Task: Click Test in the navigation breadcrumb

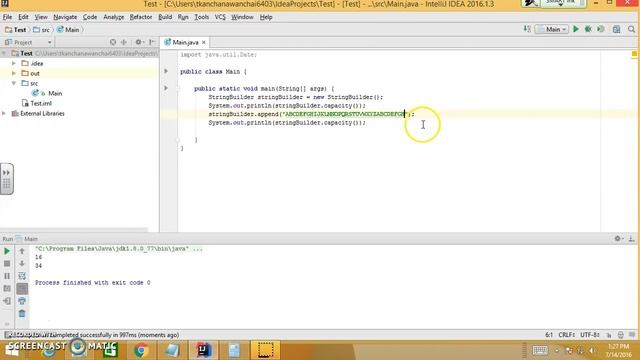Action: [x=16, y=30]
